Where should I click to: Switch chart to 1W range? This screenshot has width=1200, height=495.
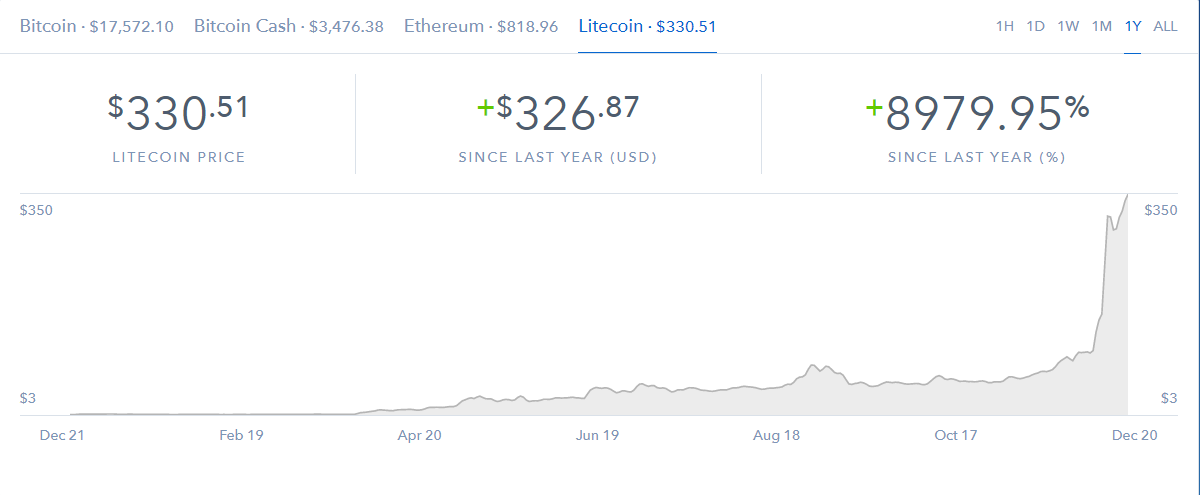1068,26
